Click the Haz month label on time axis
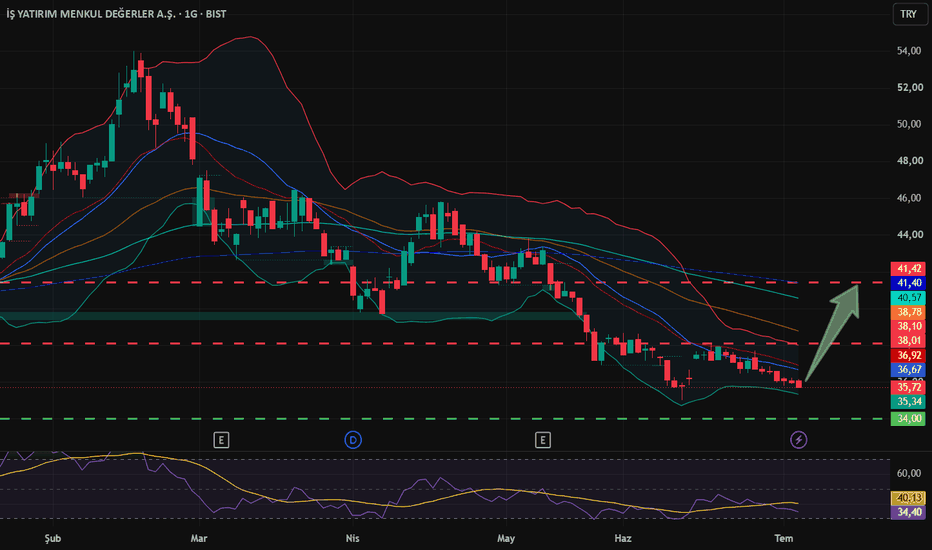The width and height of the screenshot is (932, 550). pyautogui.click(x=622, y=538)
